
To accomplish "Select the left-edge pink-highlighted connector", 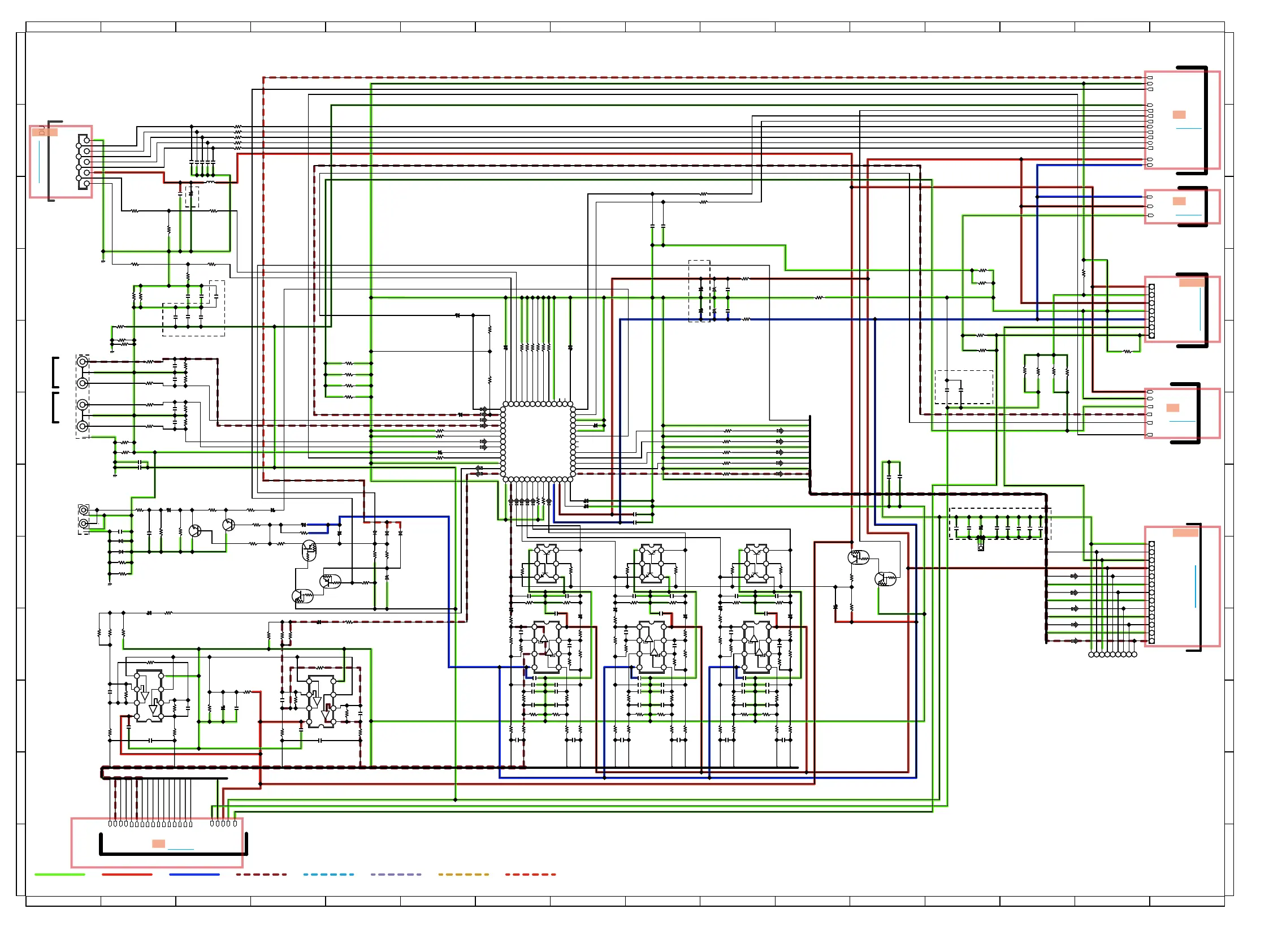I will 61,162.
